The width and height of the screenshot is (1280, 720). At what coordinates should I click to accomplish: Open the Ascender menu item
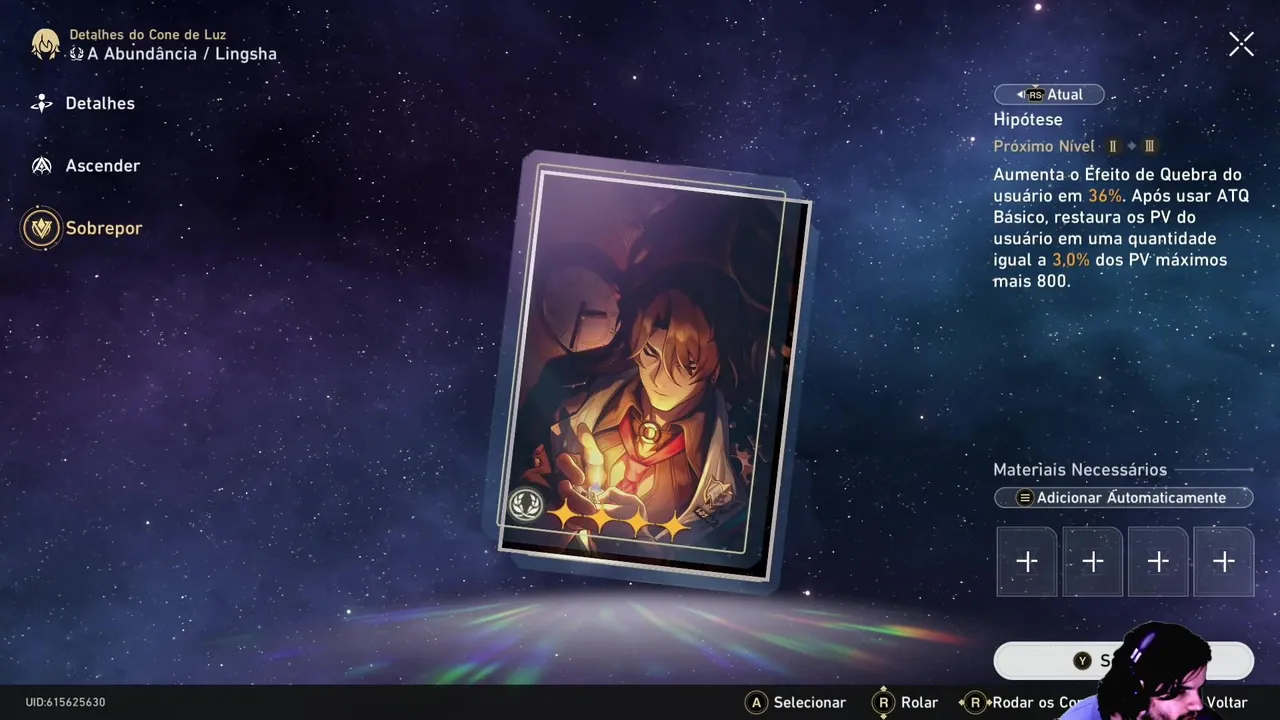[x=102, y=166]
